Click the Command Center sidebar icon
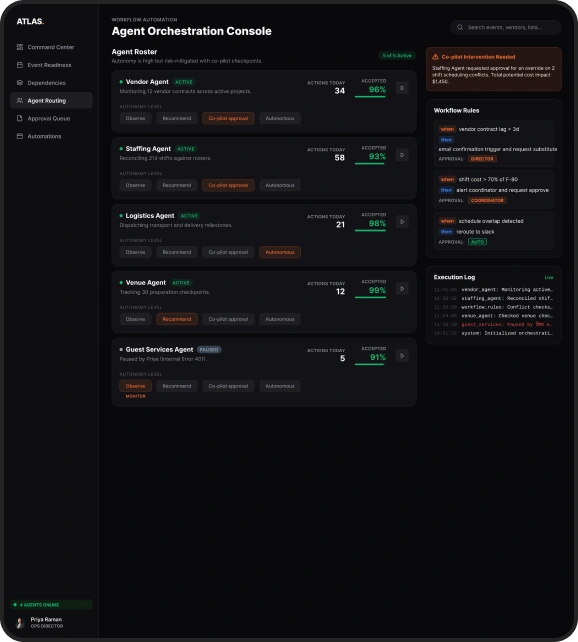578x642 pixels. point(20,47)
